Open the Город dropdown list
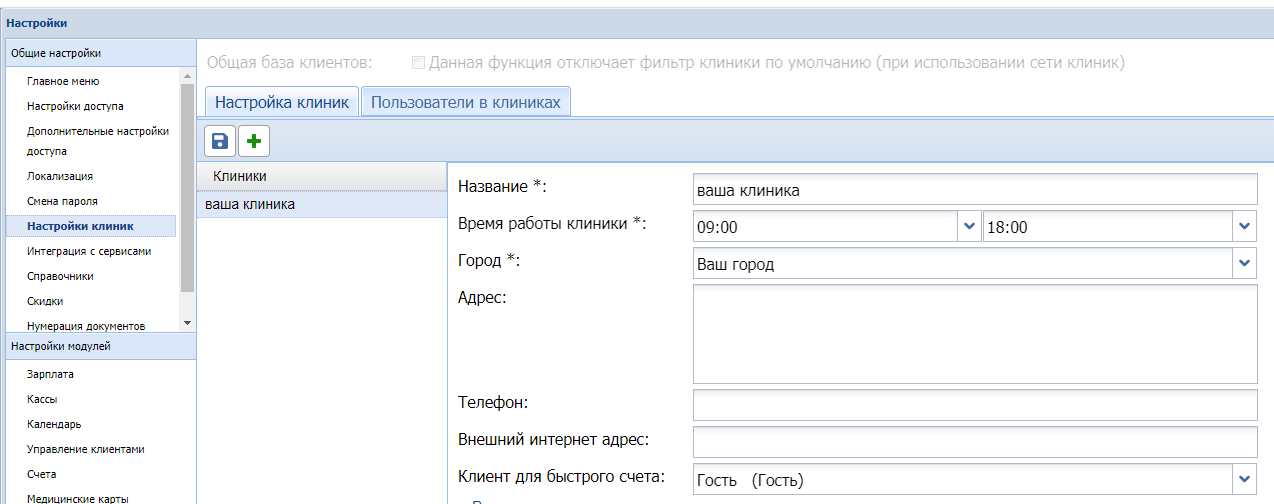Screen dimensions: 1274x504 (1244, 264)
